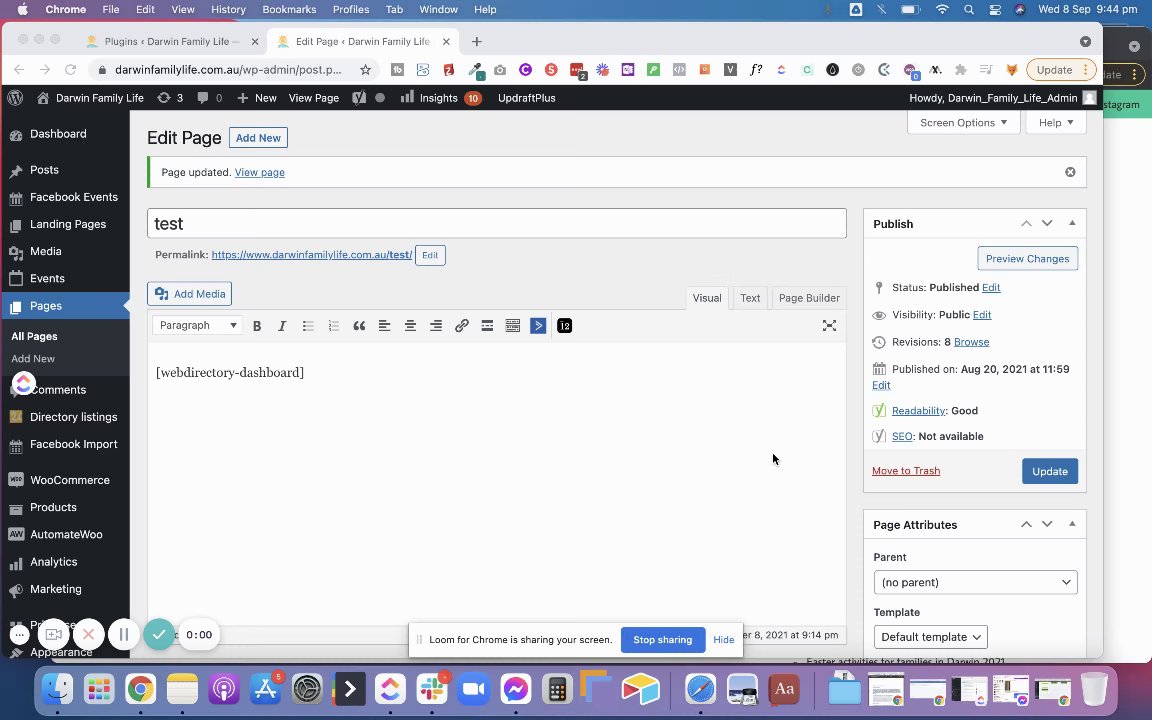Reload the current Chrome page
This screenshot has width=1152, height=720.
[x=71, y=70]
